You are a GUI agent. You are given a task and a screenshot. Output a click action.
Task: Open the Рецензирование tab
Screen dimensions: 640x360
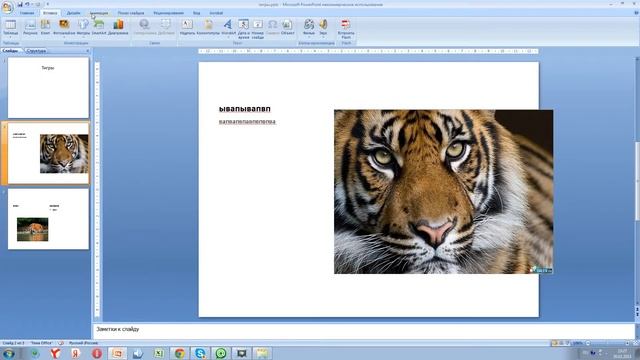[169, 13]
